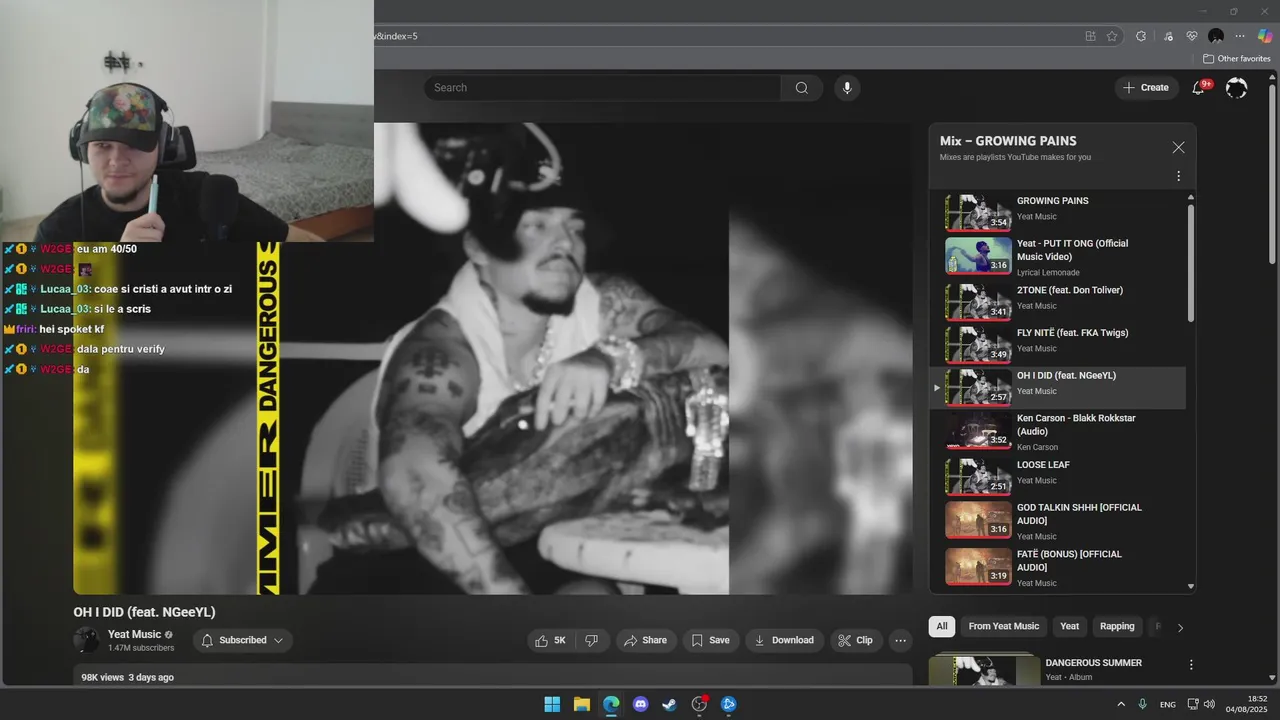
Task: Dislike the OH I DID video
Action: (592, 640)
